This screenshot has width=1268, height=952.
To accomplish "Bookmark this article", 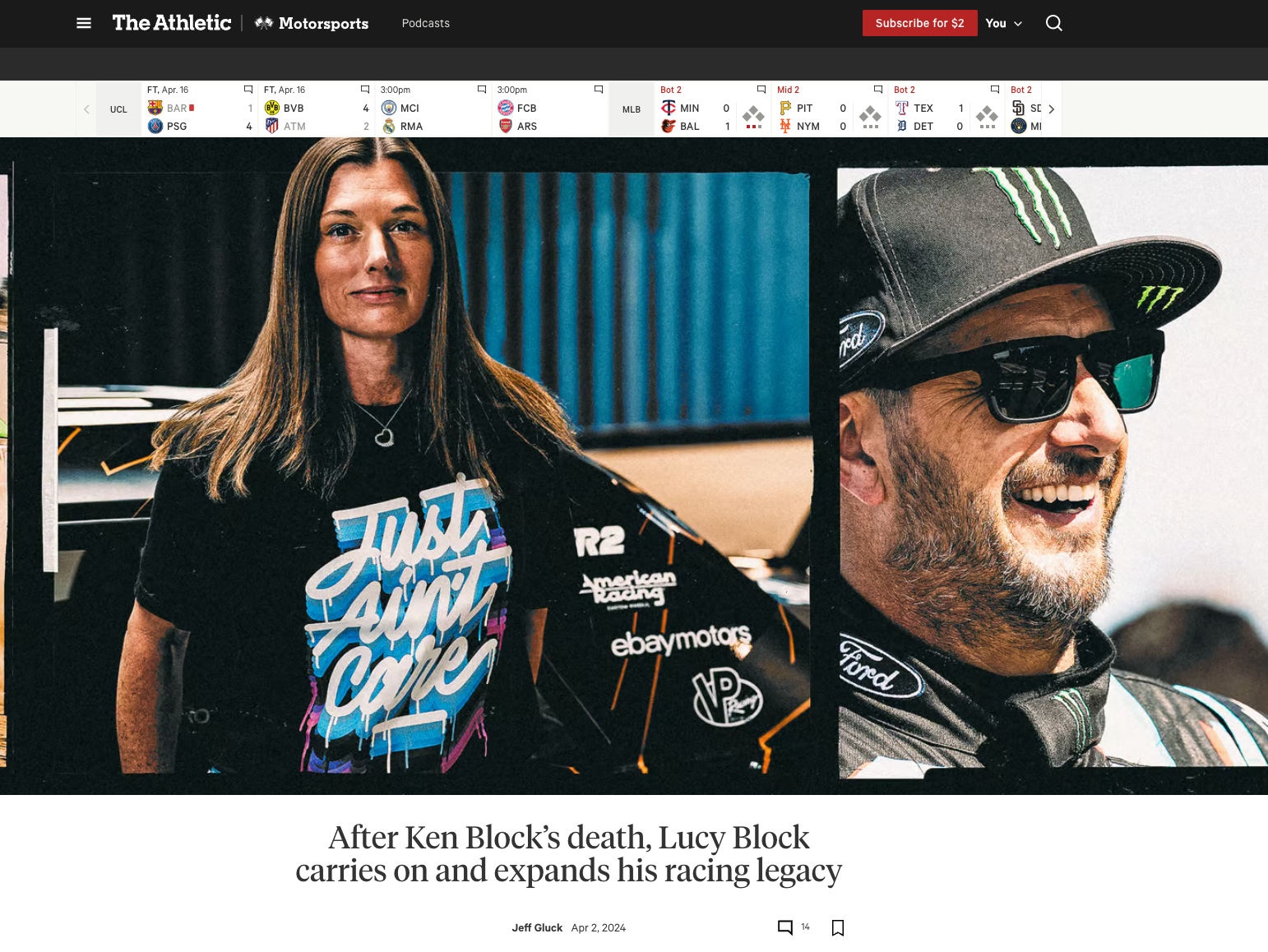I will click(x=838, y=927).
